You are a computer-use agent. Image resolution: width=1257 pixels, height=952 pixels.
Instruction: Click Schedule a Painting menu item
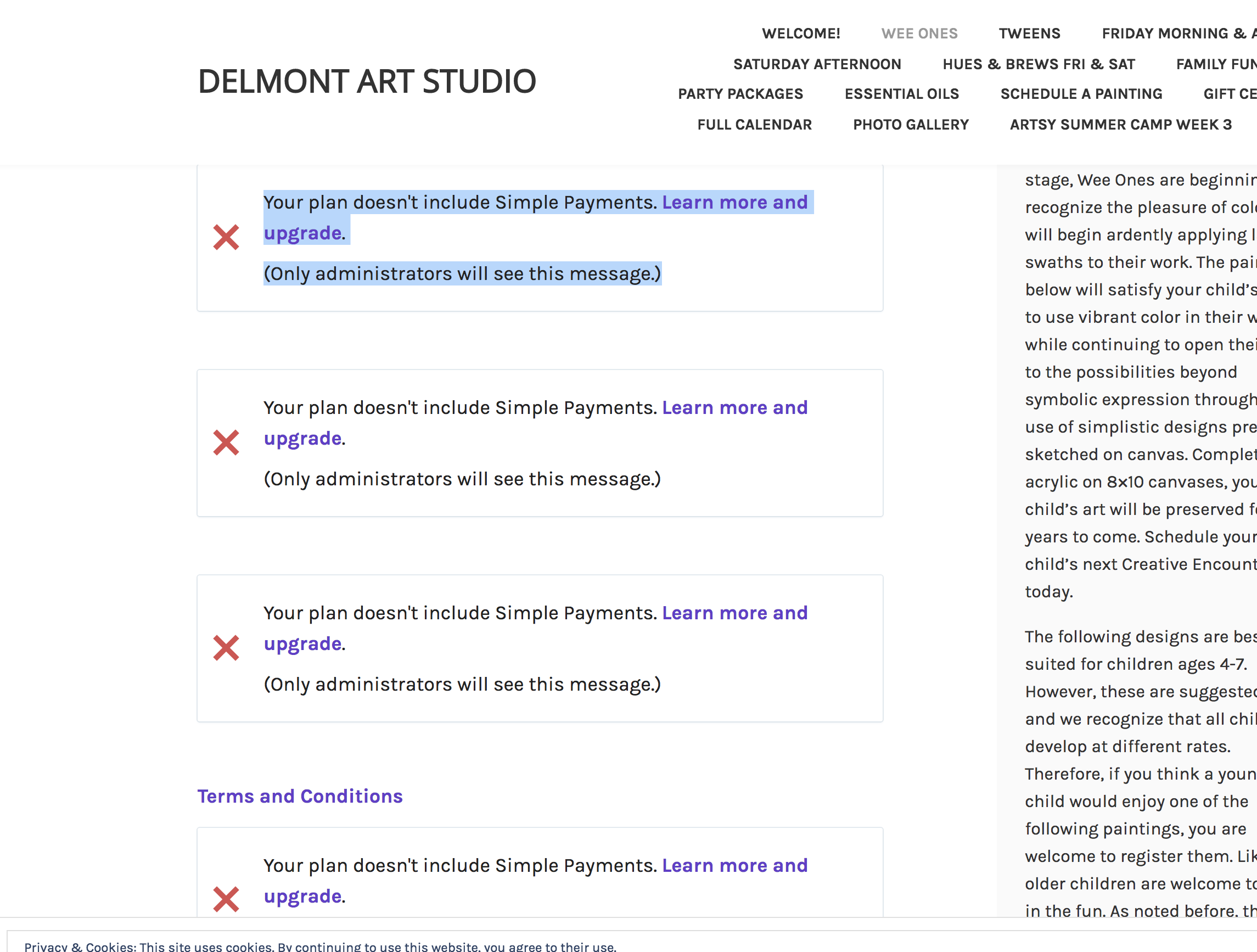point(1081,94)
